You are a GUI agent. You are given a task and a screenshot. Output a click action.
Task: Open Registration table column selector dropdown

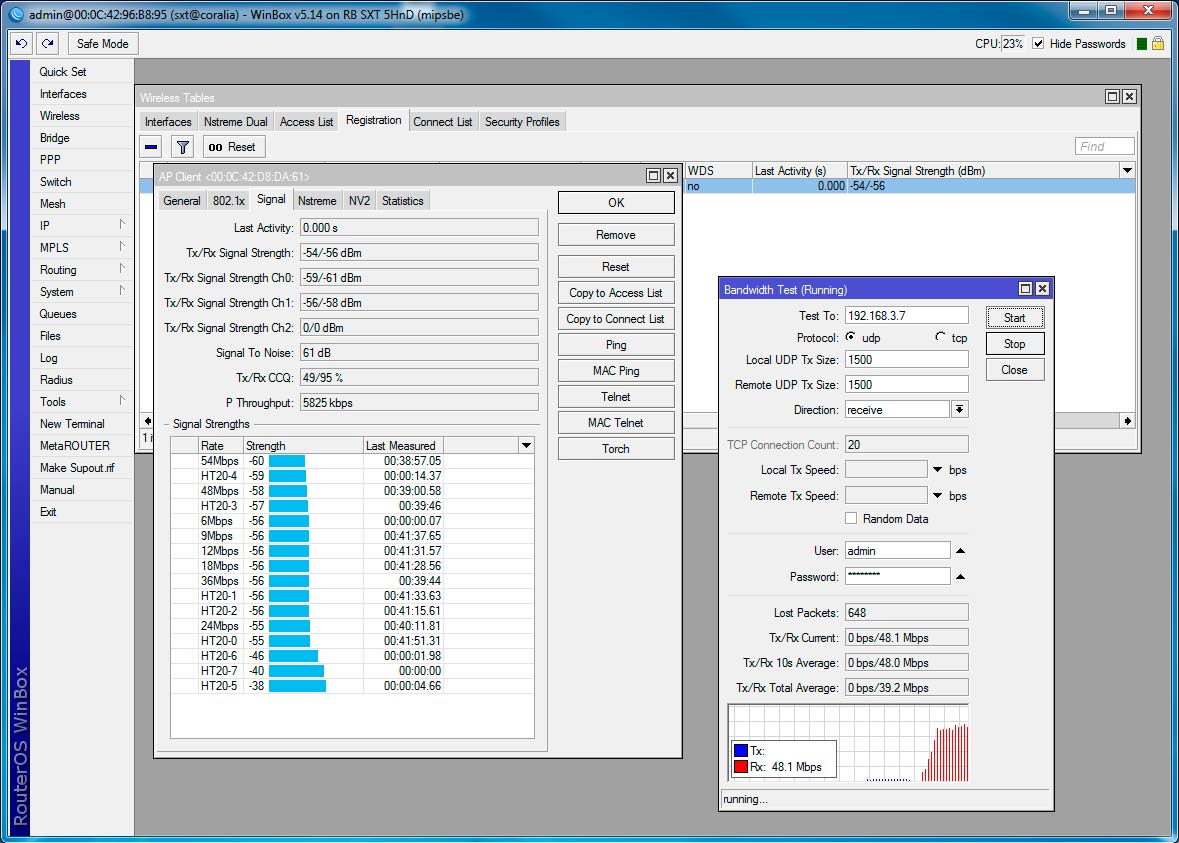pyautogui.click(x=1127, y=171)
